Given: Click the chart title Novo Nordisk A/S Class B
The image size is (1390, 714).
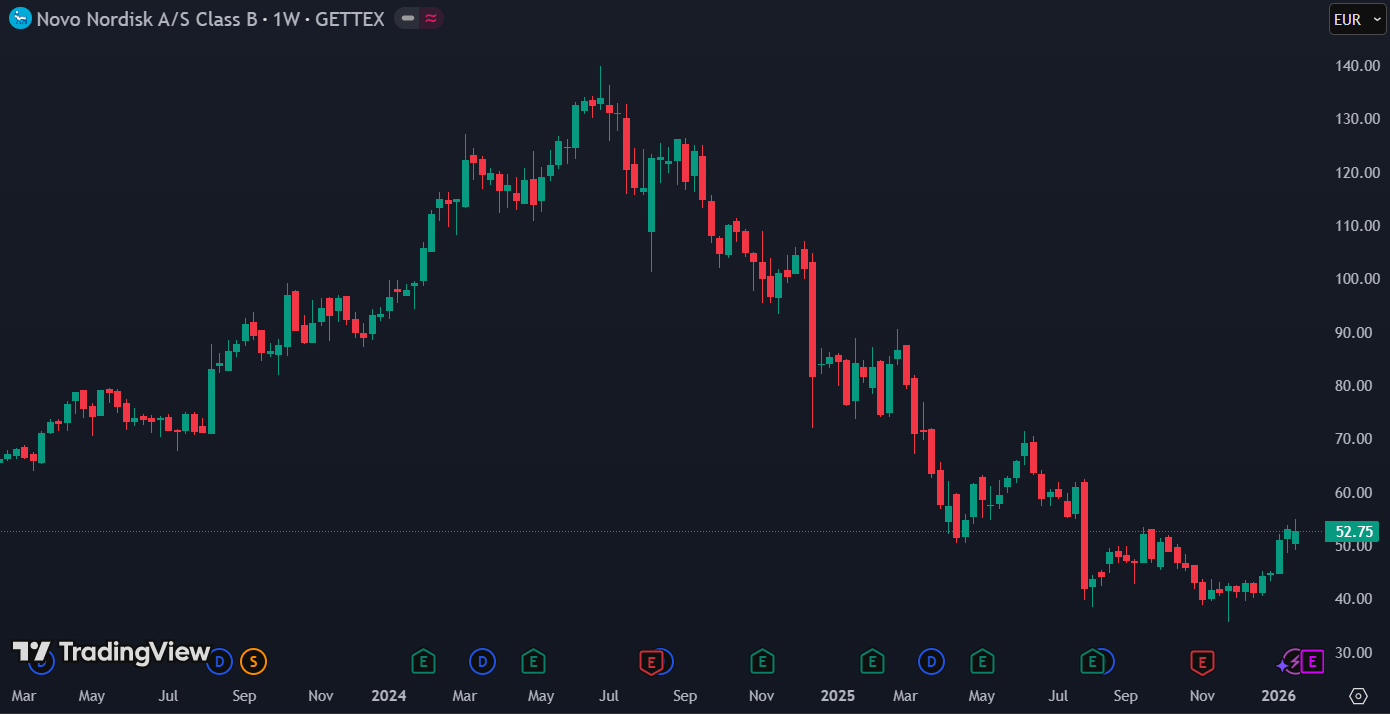Looking at the screenshot, I should coord(147,19).
